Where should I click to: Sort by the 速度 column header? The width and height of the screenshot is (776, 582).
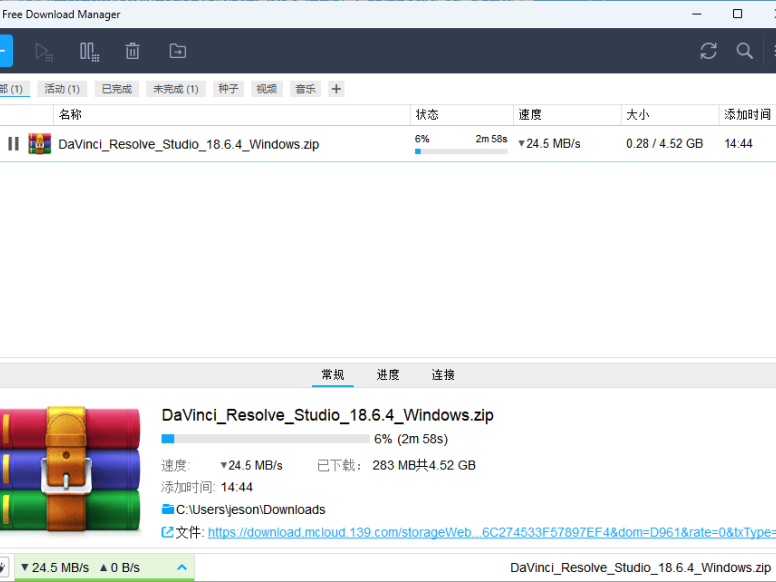pyautogui.click(x=567, y=115)
